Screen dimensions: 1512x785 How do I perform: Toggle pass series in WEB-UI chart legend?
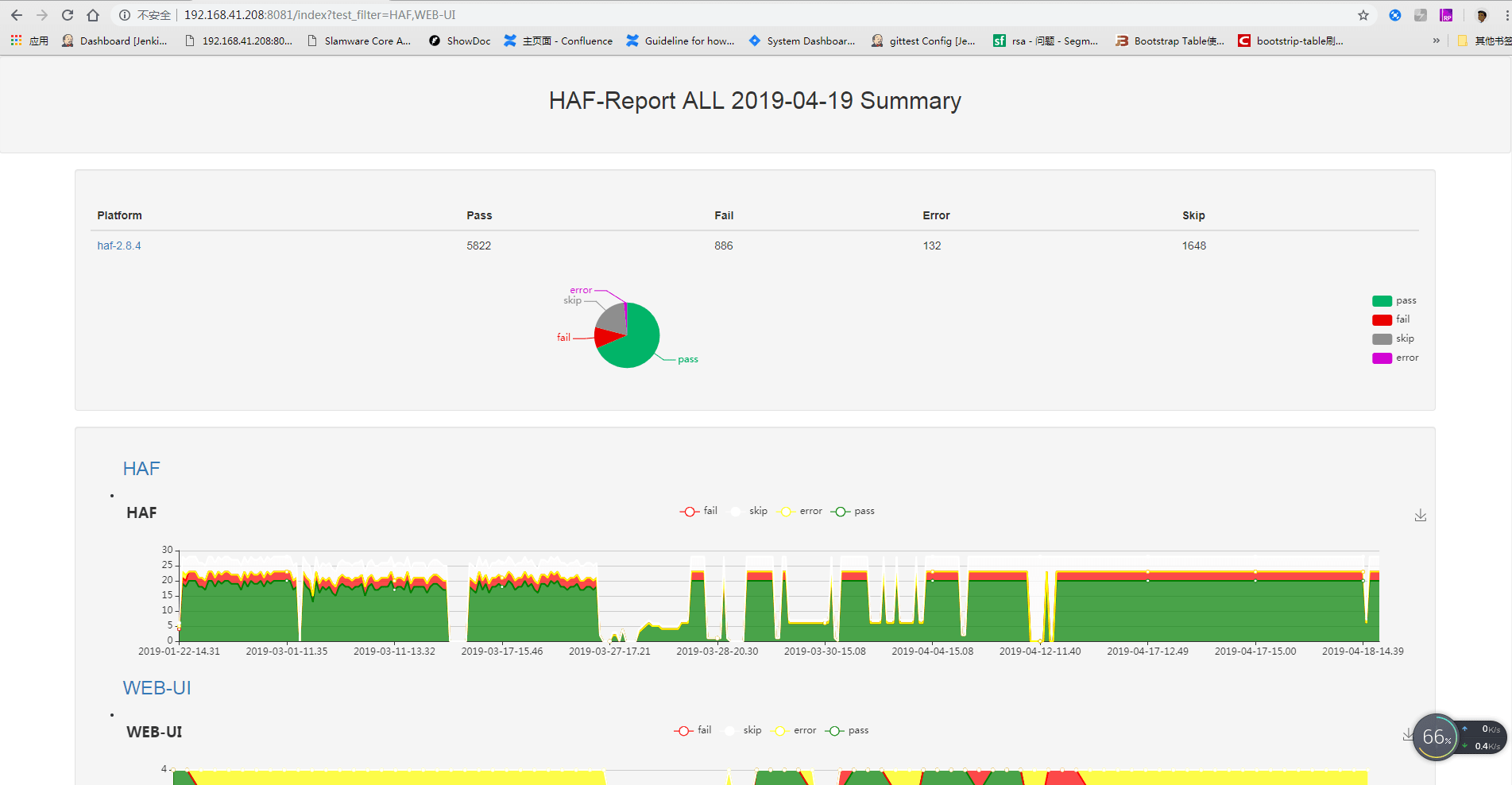(x=847, y=730)
